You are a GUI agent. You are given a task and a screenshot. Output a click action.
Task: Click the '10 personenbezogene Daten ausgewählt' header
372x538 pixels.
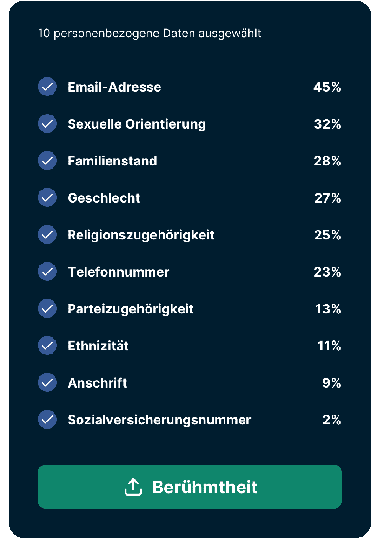pos(150,34)
